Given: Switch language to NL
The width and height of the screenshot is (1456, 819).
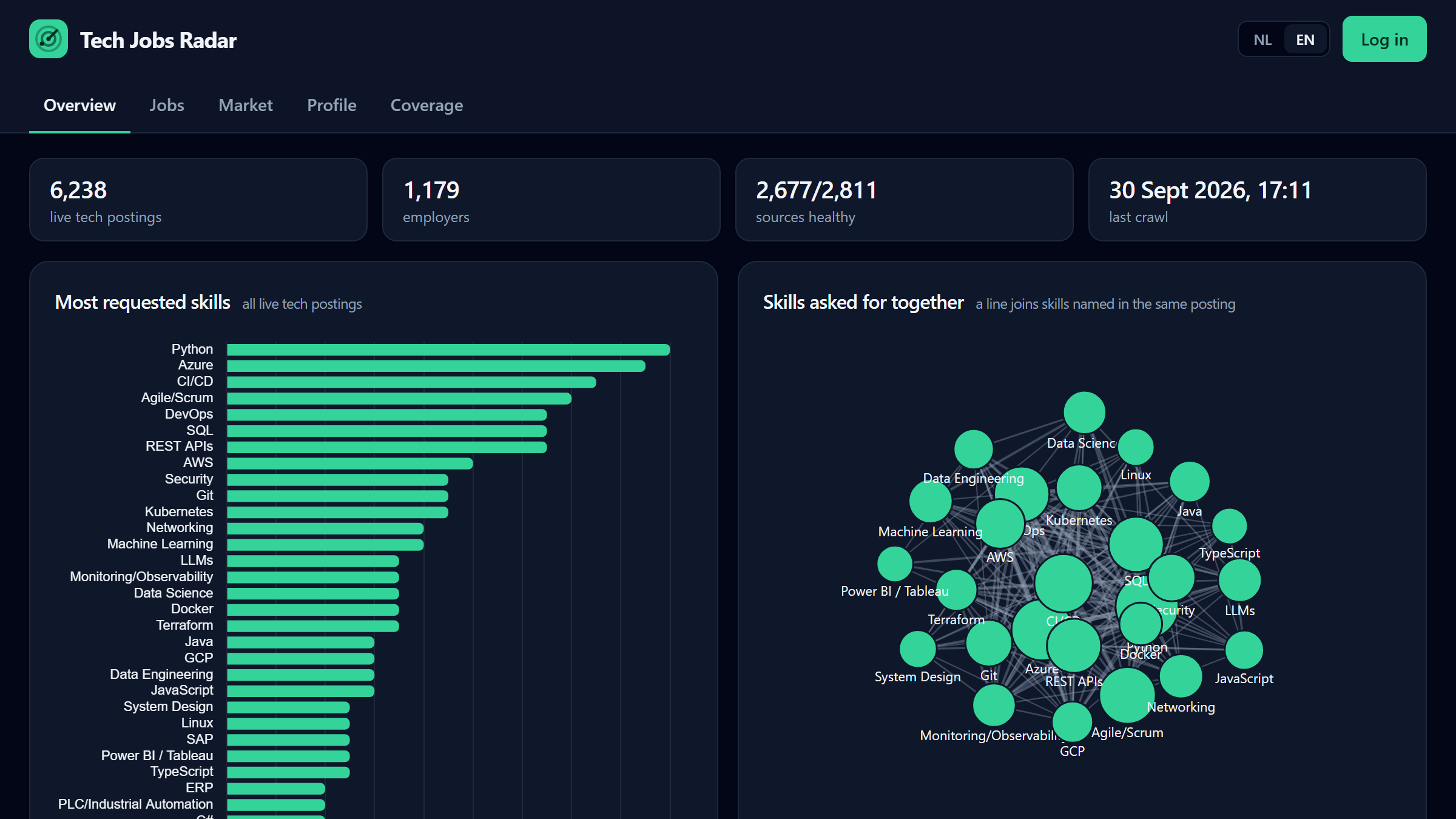Looking at the screenshot, I should pyautogui.click(x=1262, y=39).
